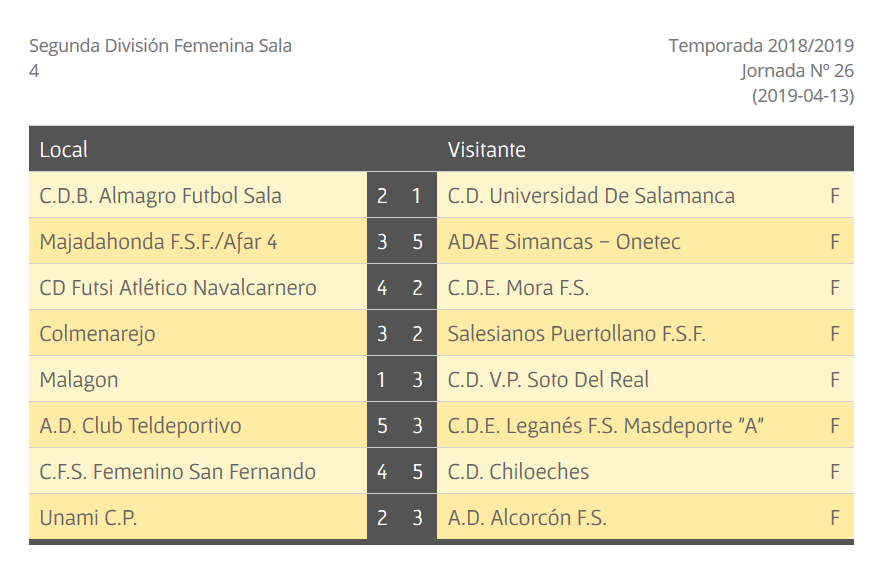Click the Malagon team name

(78, 380)
